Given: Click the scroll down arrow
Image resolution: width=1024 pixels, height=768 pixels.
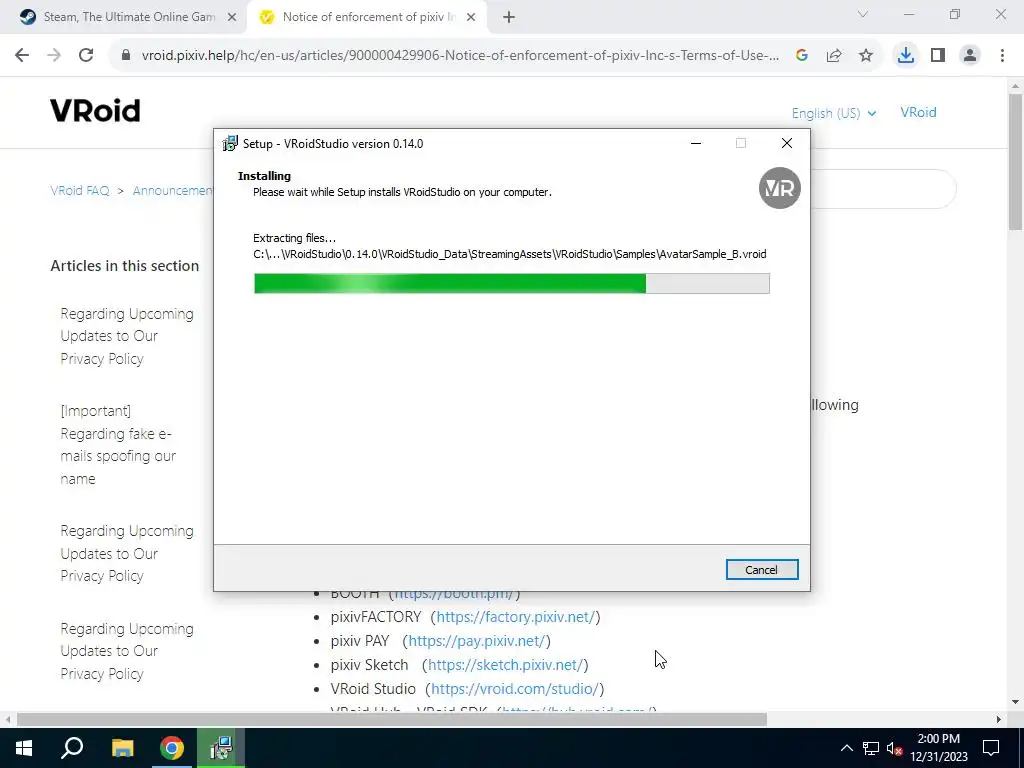Looking at the screenshot, I should pyautogui.click(x=1015, y=702).
